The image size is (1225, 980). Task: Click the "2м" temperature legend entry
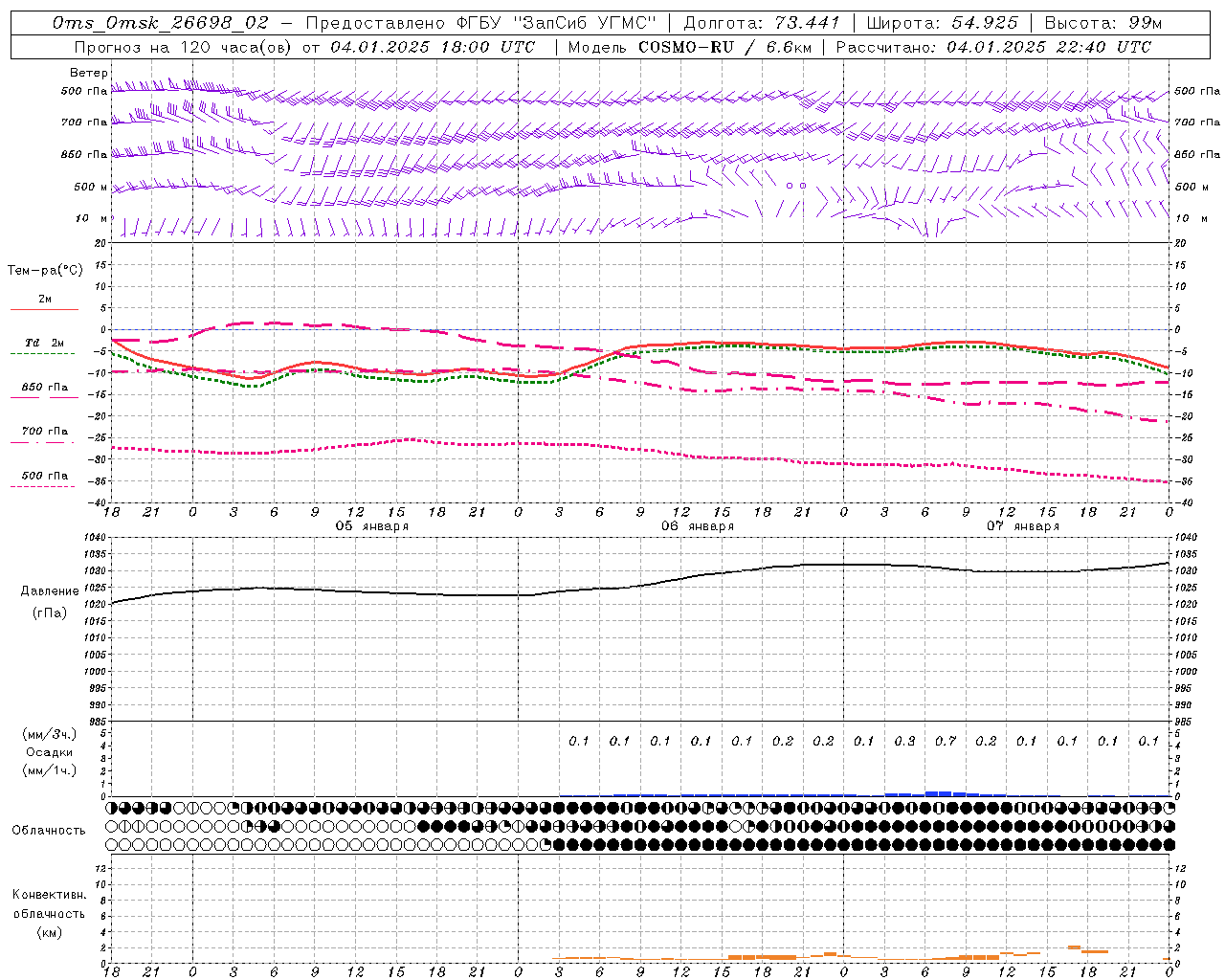(45, 300)
